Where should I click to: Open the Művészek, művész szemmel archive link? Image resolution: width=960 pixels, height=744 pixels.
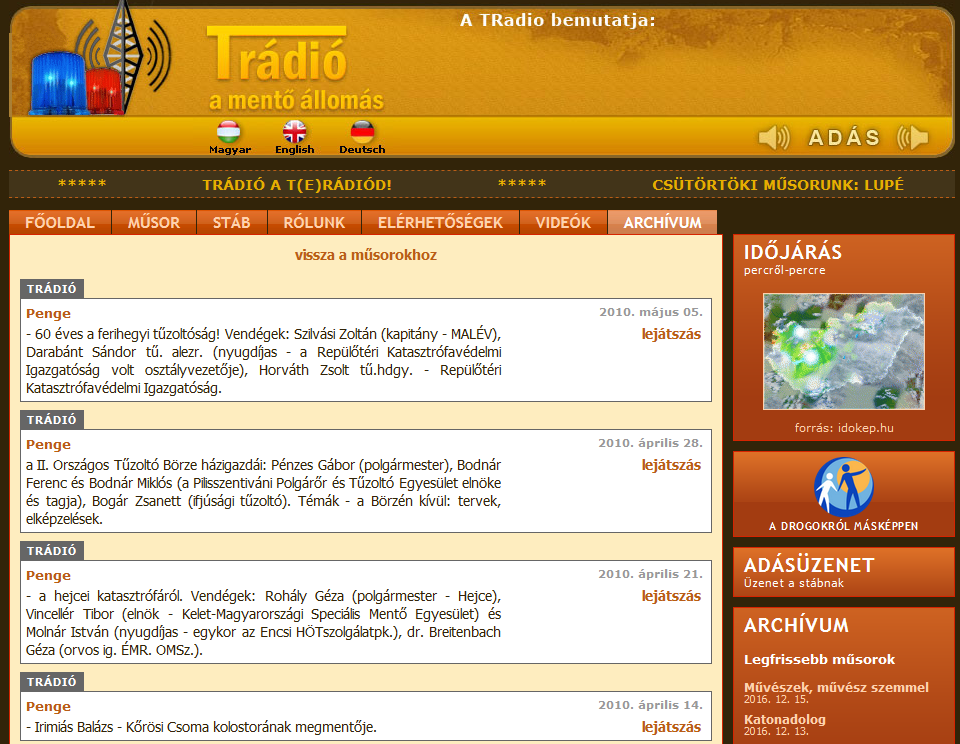836,688
